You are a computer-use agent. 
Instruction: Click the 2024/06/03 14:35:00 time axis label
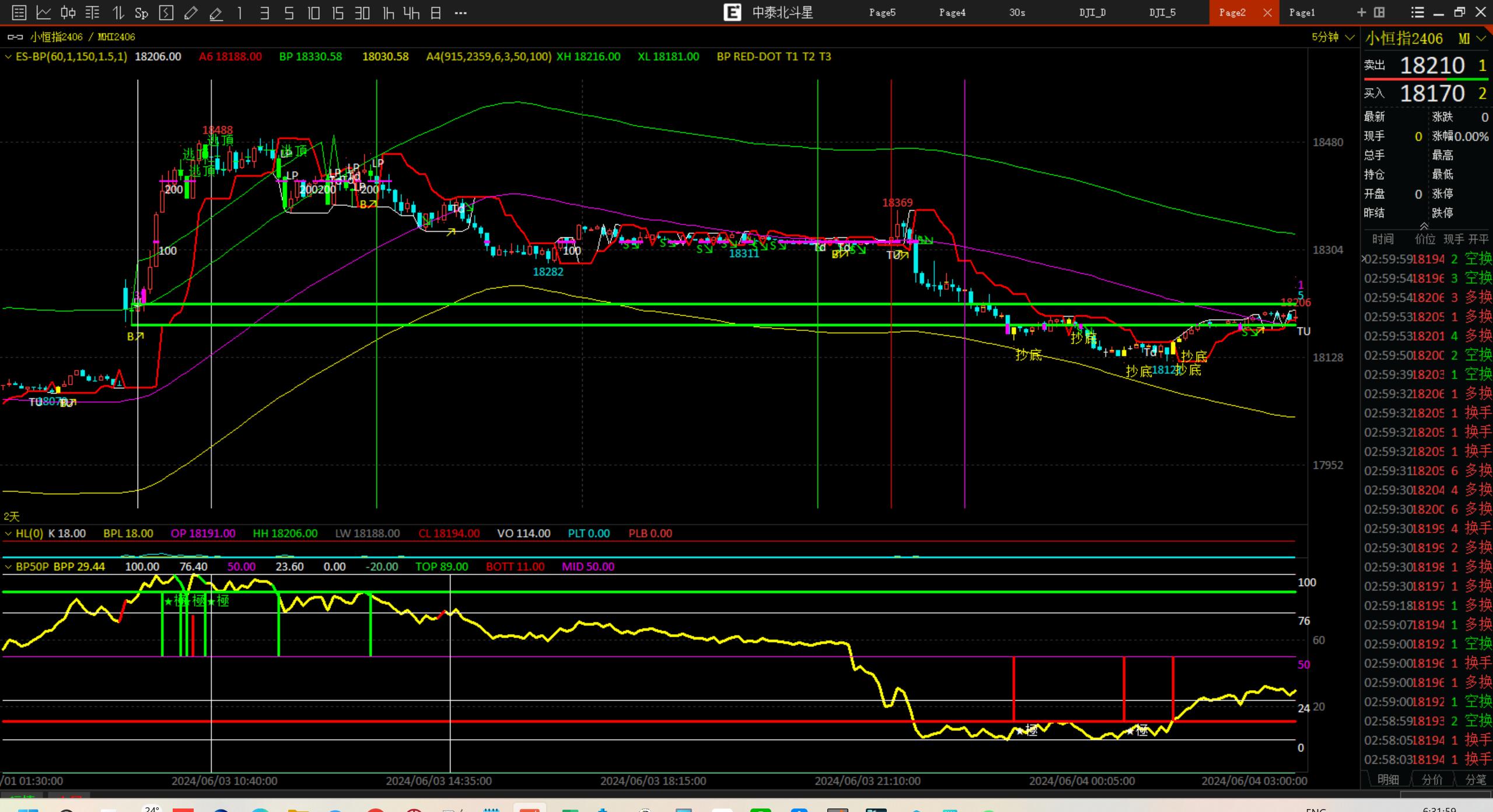pos(439,780)
